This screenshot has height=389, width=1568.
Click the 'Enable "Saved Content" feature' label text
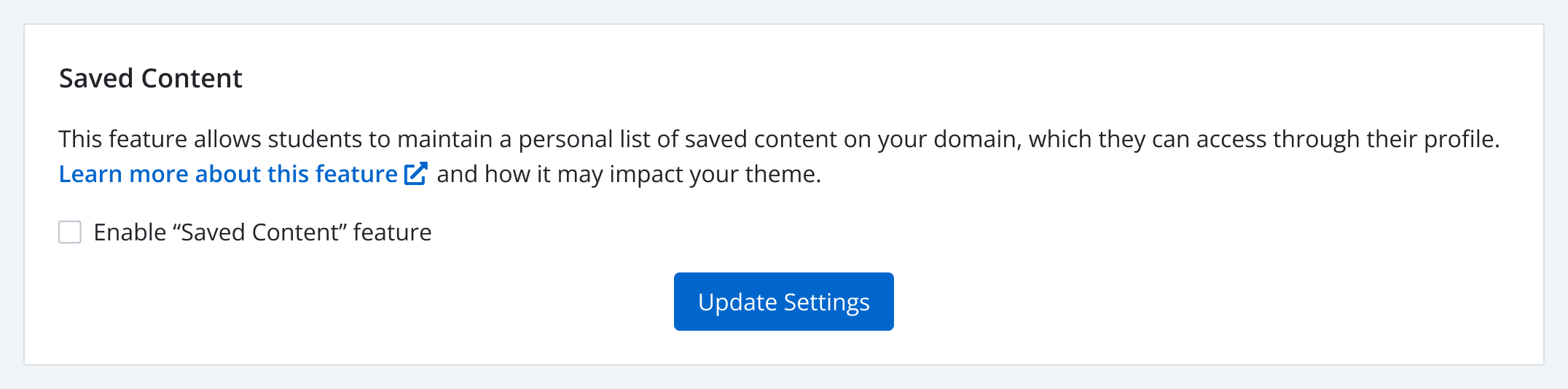coord(262,232)
